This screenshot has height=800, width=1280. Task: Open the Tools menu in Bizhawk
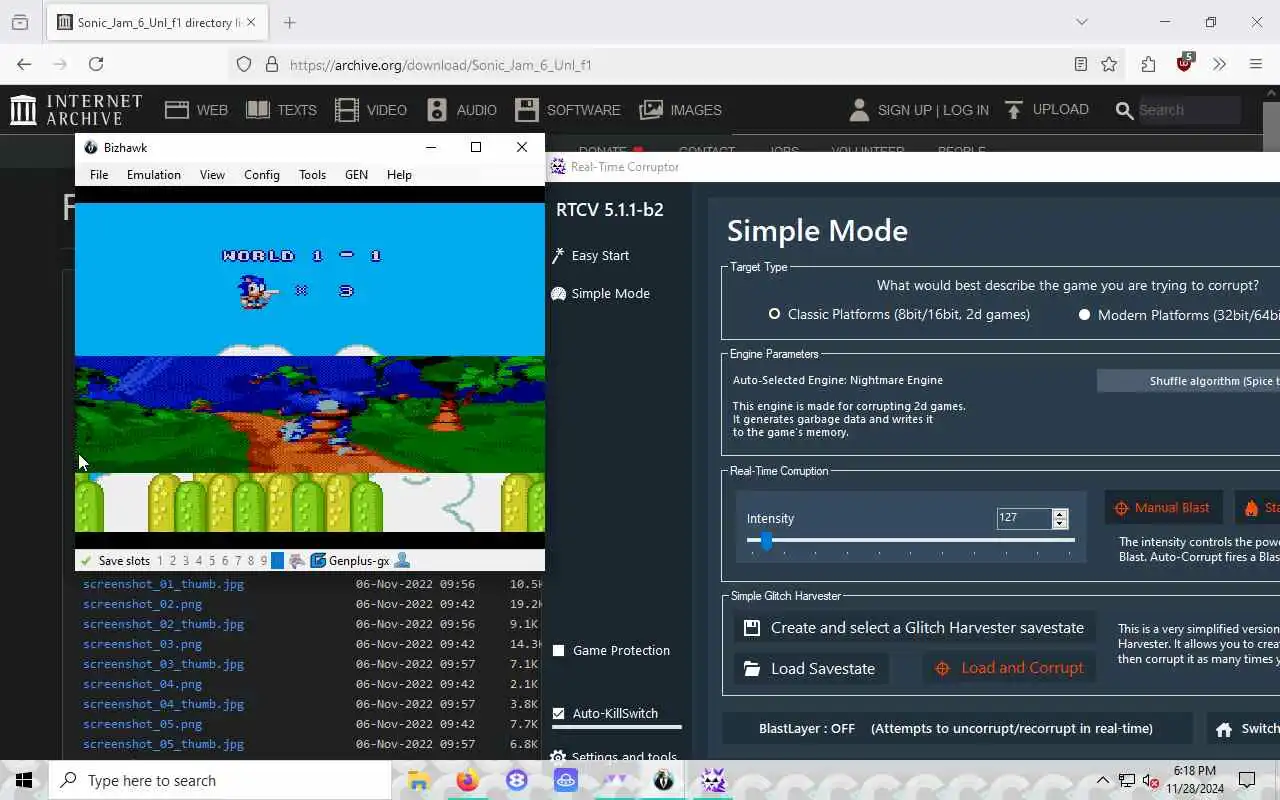[x=312, y=174]
